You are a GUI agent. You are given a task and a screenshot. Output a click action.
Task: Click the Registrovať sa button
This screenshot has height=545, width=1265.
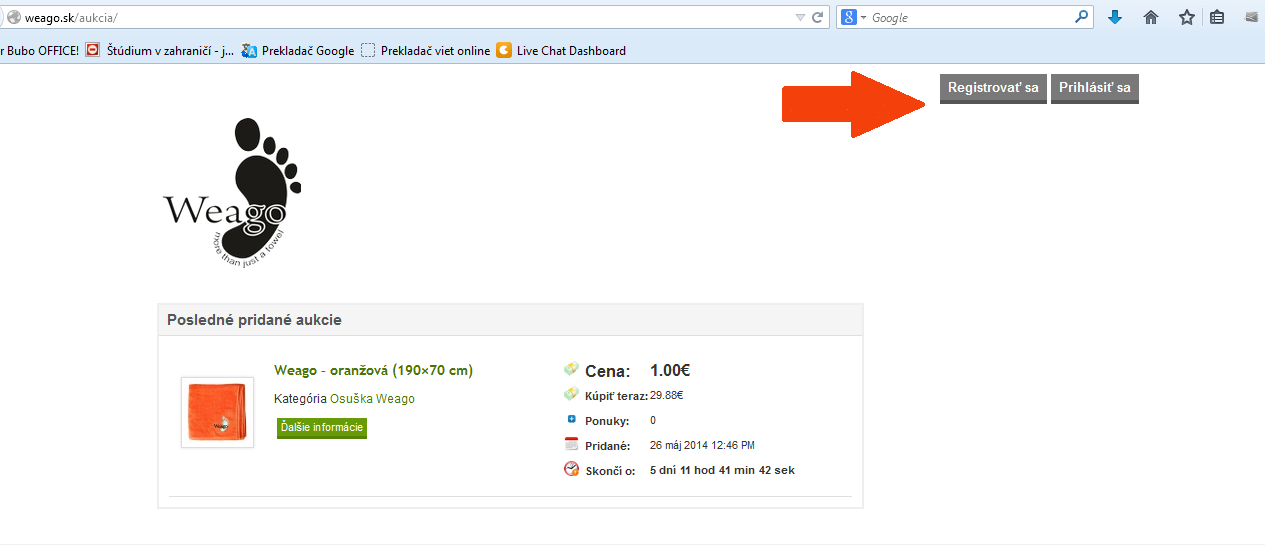(x=993, y=88)
